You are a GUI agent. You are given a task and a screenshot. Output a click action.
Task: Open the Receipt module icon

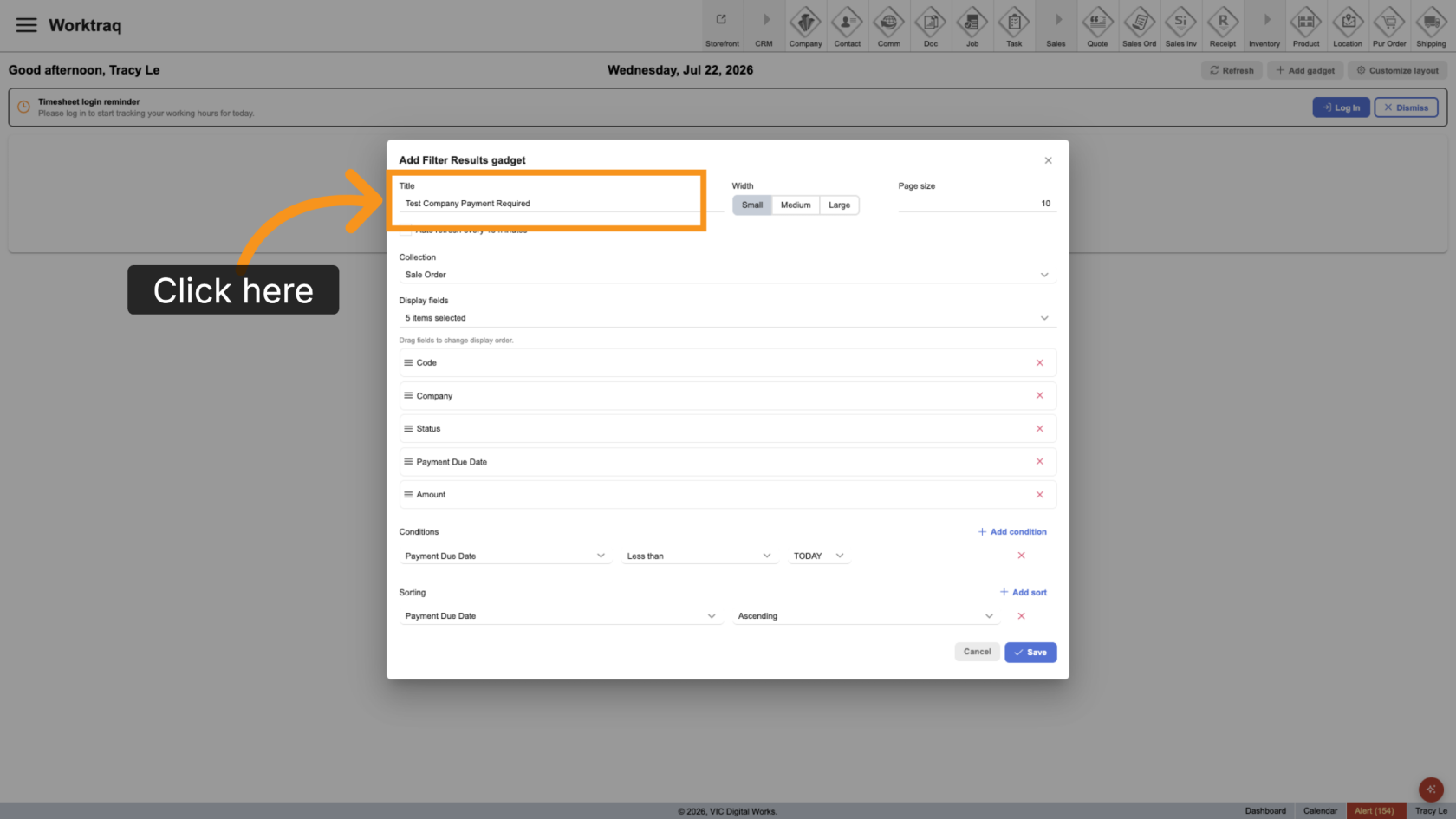[1222, 26]
